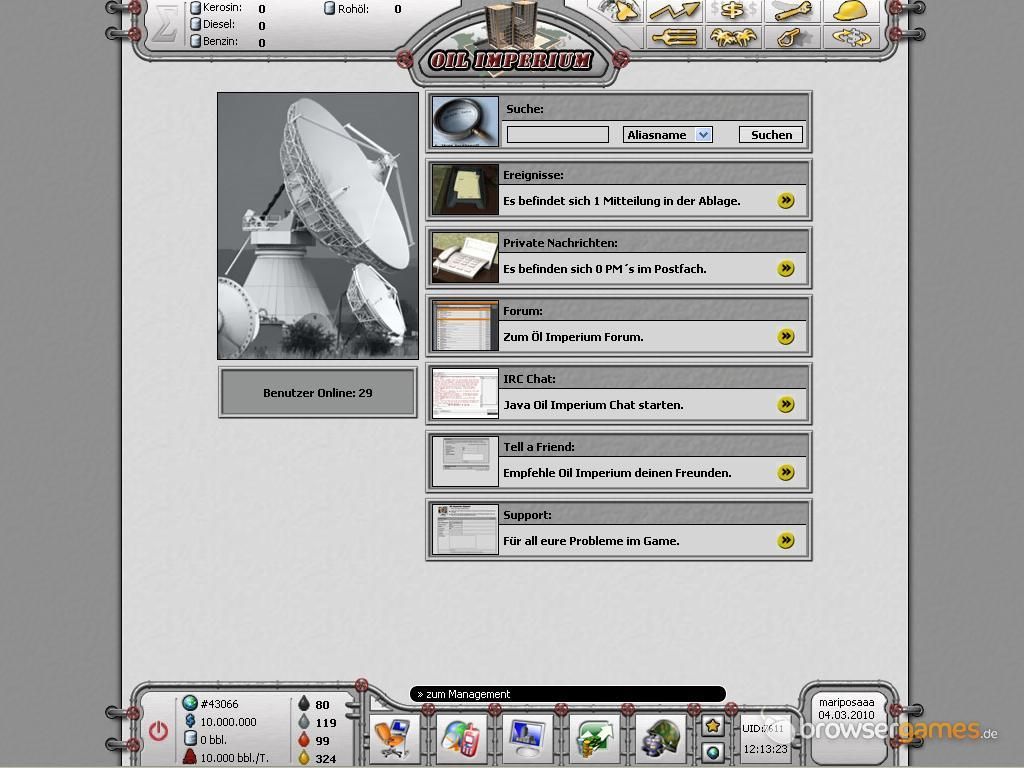1024x768 pixels.
Task: Go to Forum via yellow arrow
Action: (x=786, y=336)
